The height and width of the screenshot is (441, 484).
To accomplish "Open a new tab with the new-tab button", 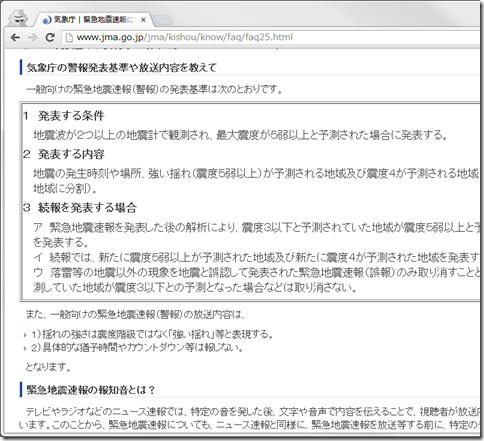I will [x=163, y=20].
